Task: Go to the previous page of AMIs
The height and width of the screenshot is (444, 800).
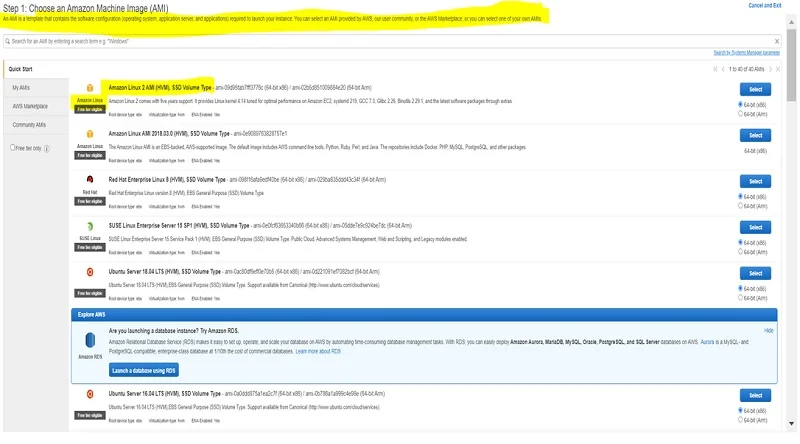Action: (723, 69)
